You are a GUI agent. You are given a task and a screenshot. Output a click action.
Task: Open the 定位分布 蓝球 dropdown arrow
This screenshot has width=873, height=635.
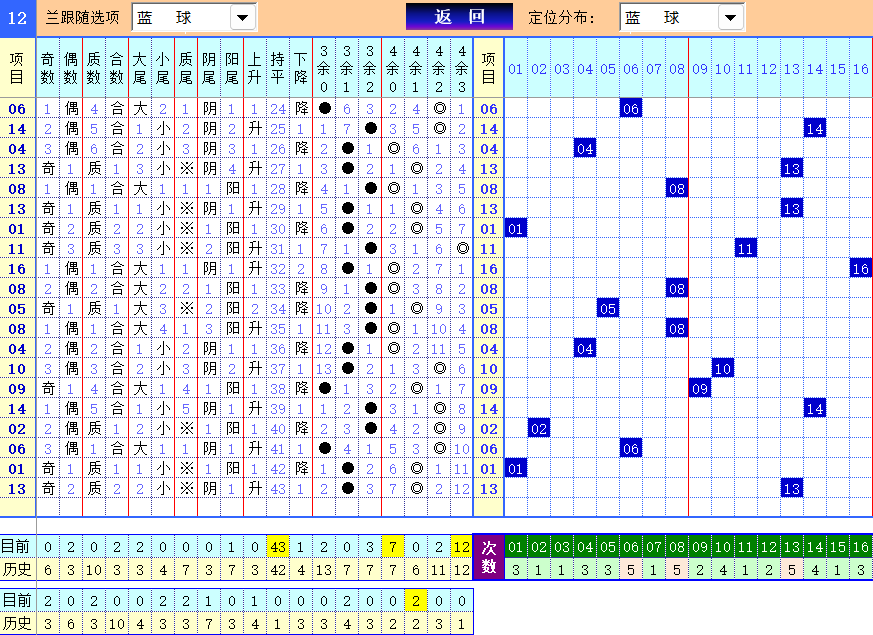[730, 17]
